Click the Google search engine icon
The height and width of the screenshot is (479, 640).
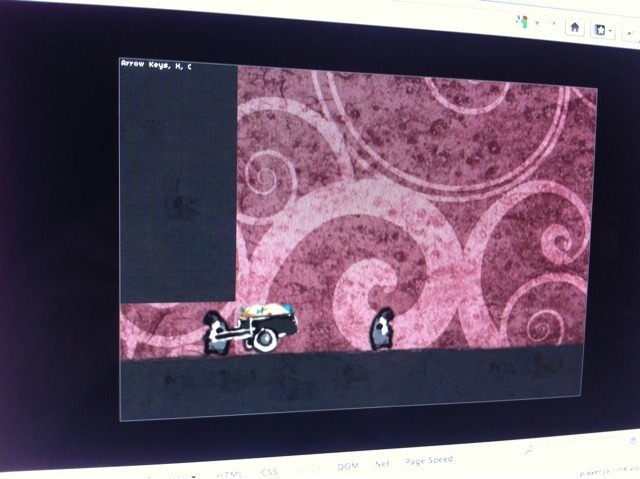tap(522, 21)
